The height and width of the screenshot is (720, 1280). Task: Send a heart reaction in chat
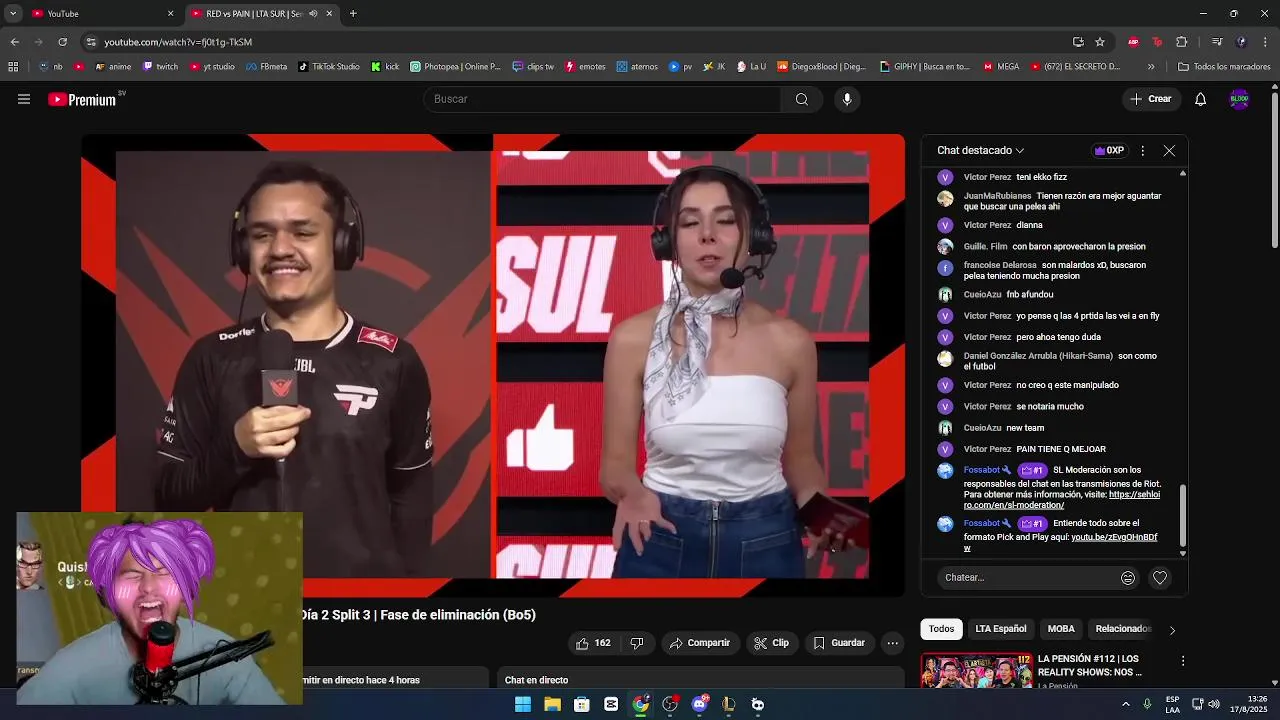click(1160, 578)
